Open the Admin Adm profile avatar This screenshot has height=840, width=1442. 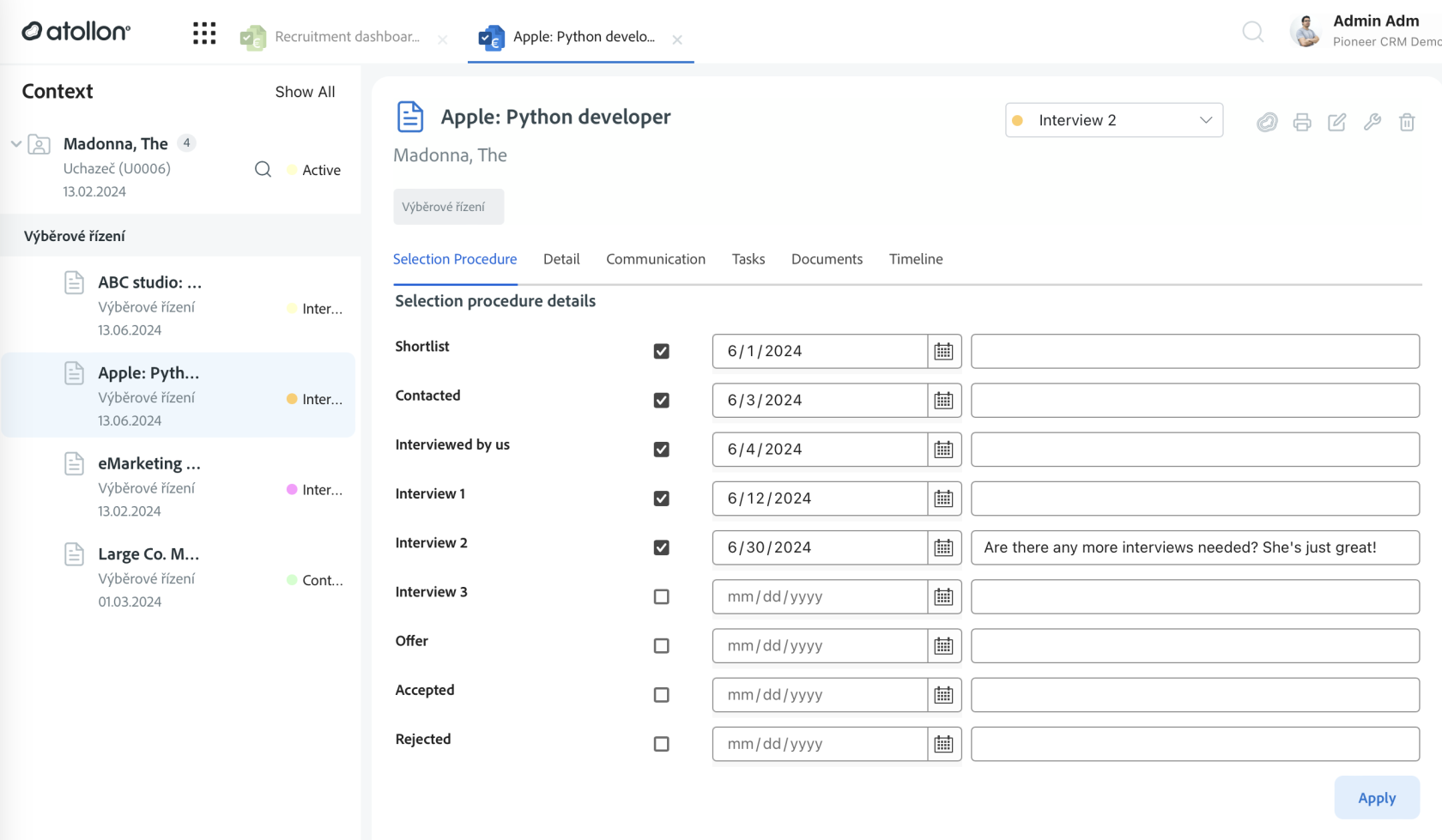(1306, 32)
